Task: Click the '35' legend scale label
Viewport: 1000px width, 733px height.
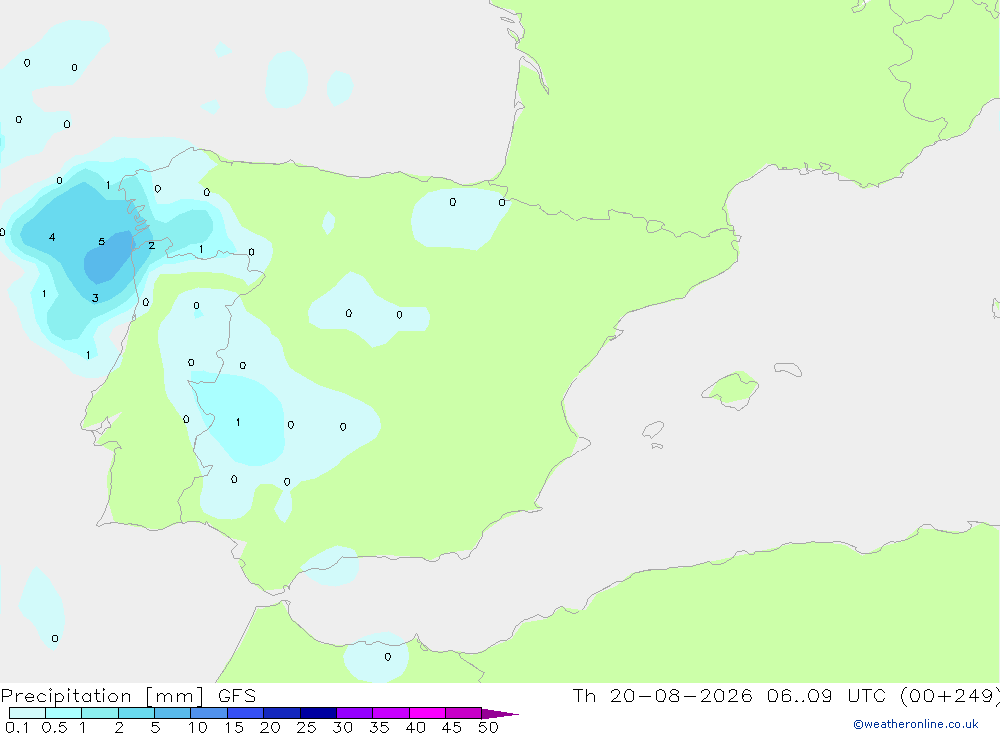Action: point(379,727)
